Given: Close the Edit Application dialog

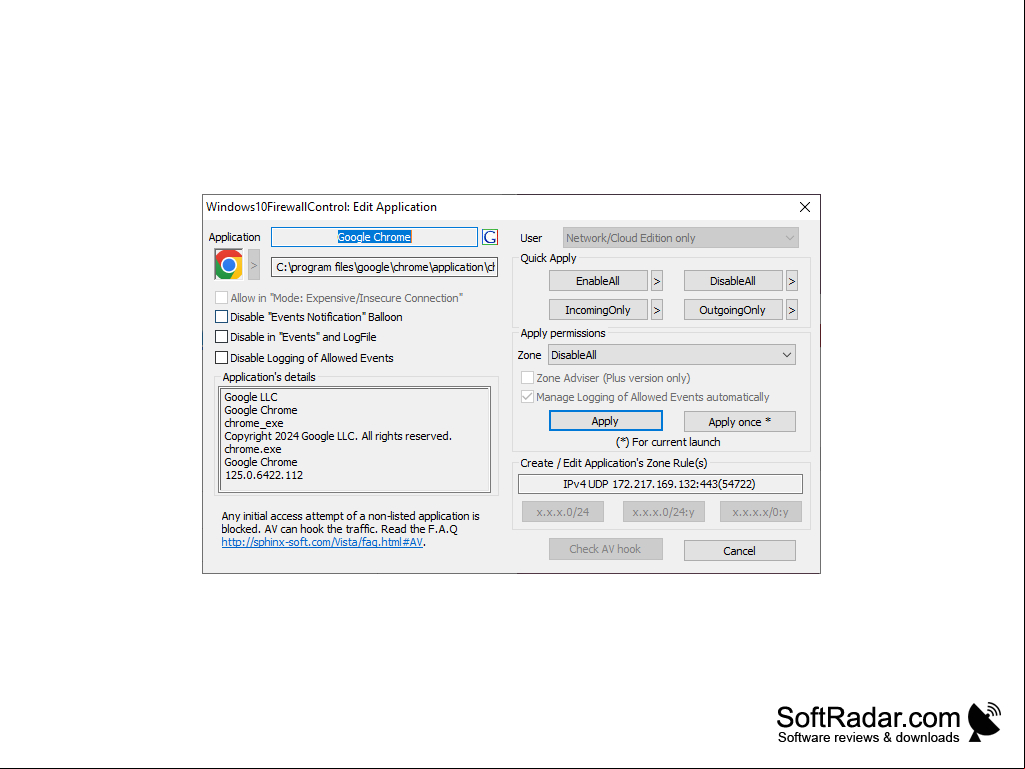Looking at the screenshot, I should coord(805,207).
